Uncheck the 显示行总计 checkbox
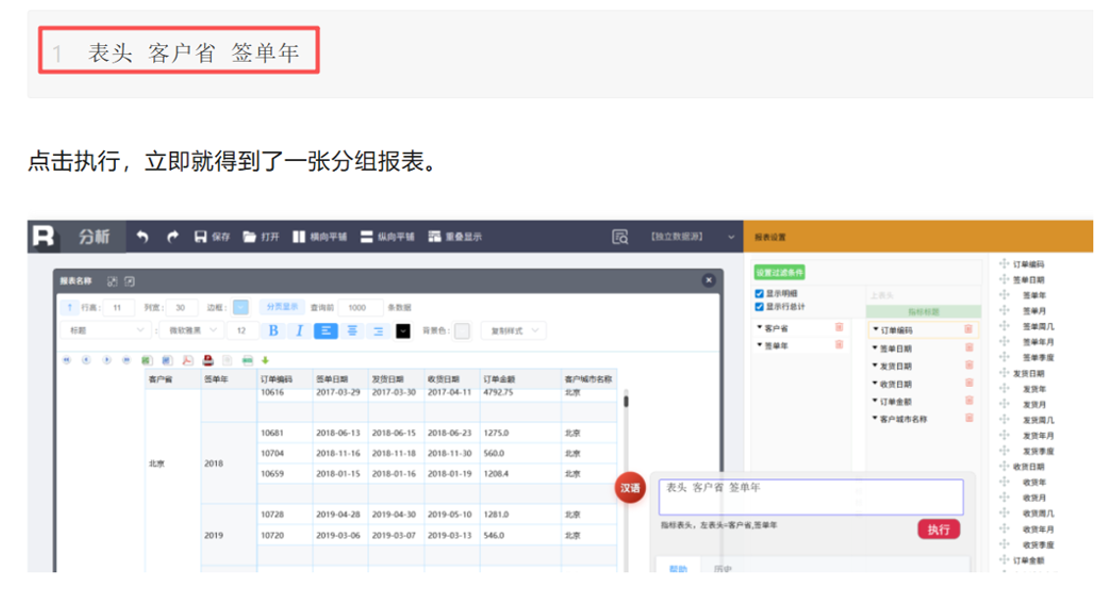The height and width of the screenshot is (589, 1116). [x=759, y=307]
